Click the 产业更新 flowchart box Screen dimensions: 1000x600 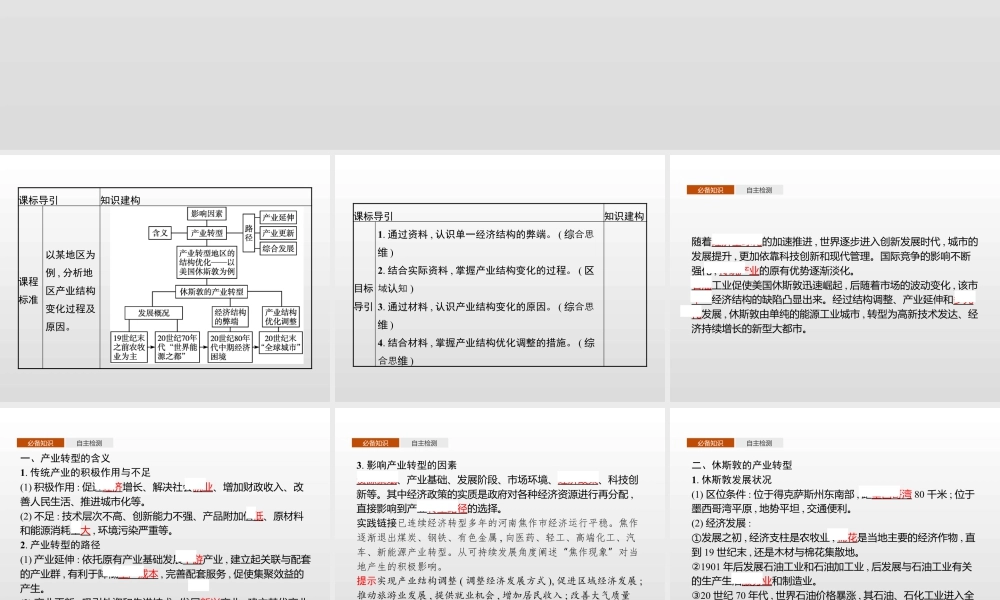279,231
